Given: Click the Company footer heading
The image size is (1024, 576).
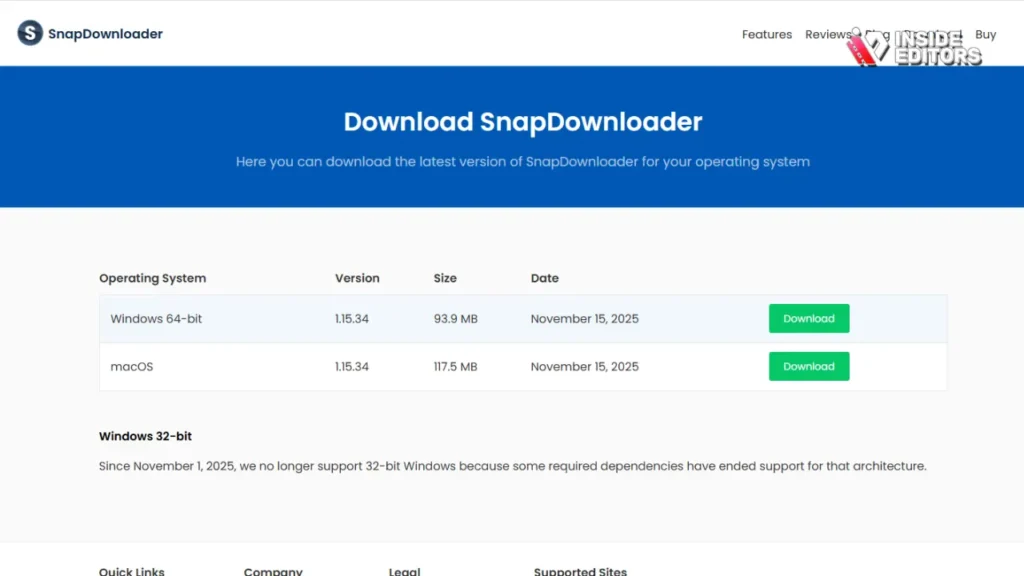Looking at the screenshot, I should tap(273, 571).
